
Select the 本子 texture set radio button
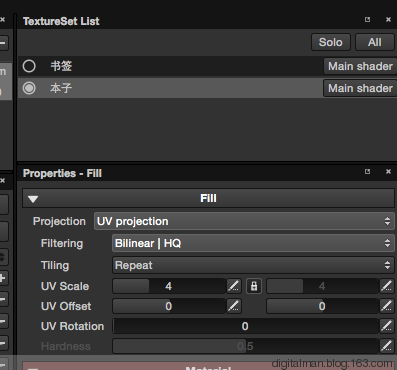click(29, 88)
